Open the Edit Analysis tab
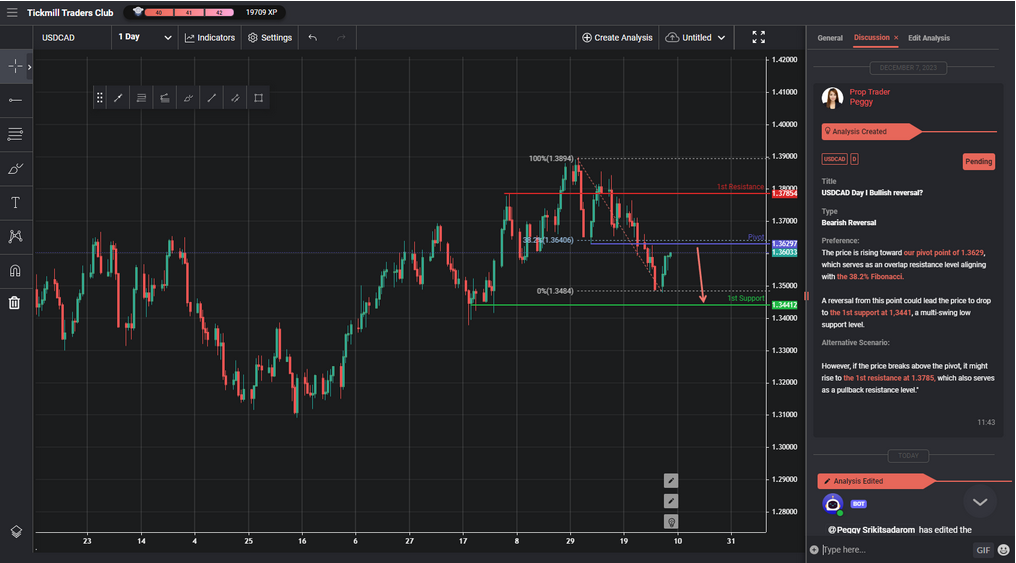 click(x=929, y=38)
